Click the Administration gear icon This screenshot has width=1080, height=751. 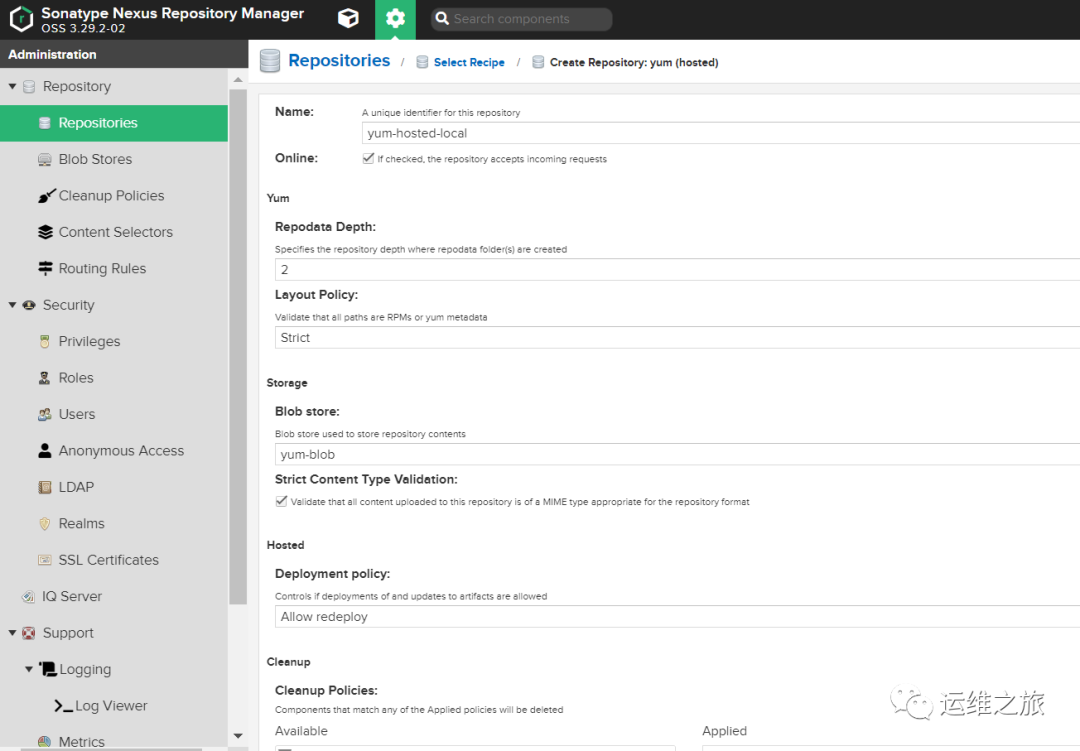coord(395,19)
